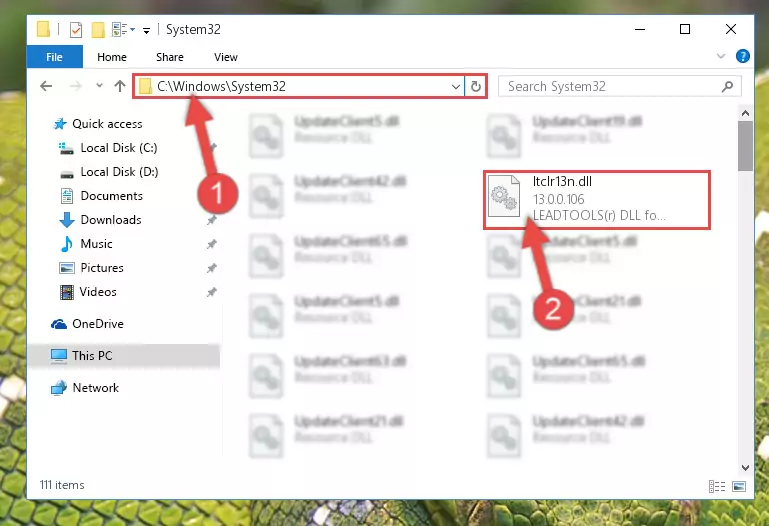769x526 pixels.
Task: Click the Videos film icon in sidebar
Action: point(67,292)
